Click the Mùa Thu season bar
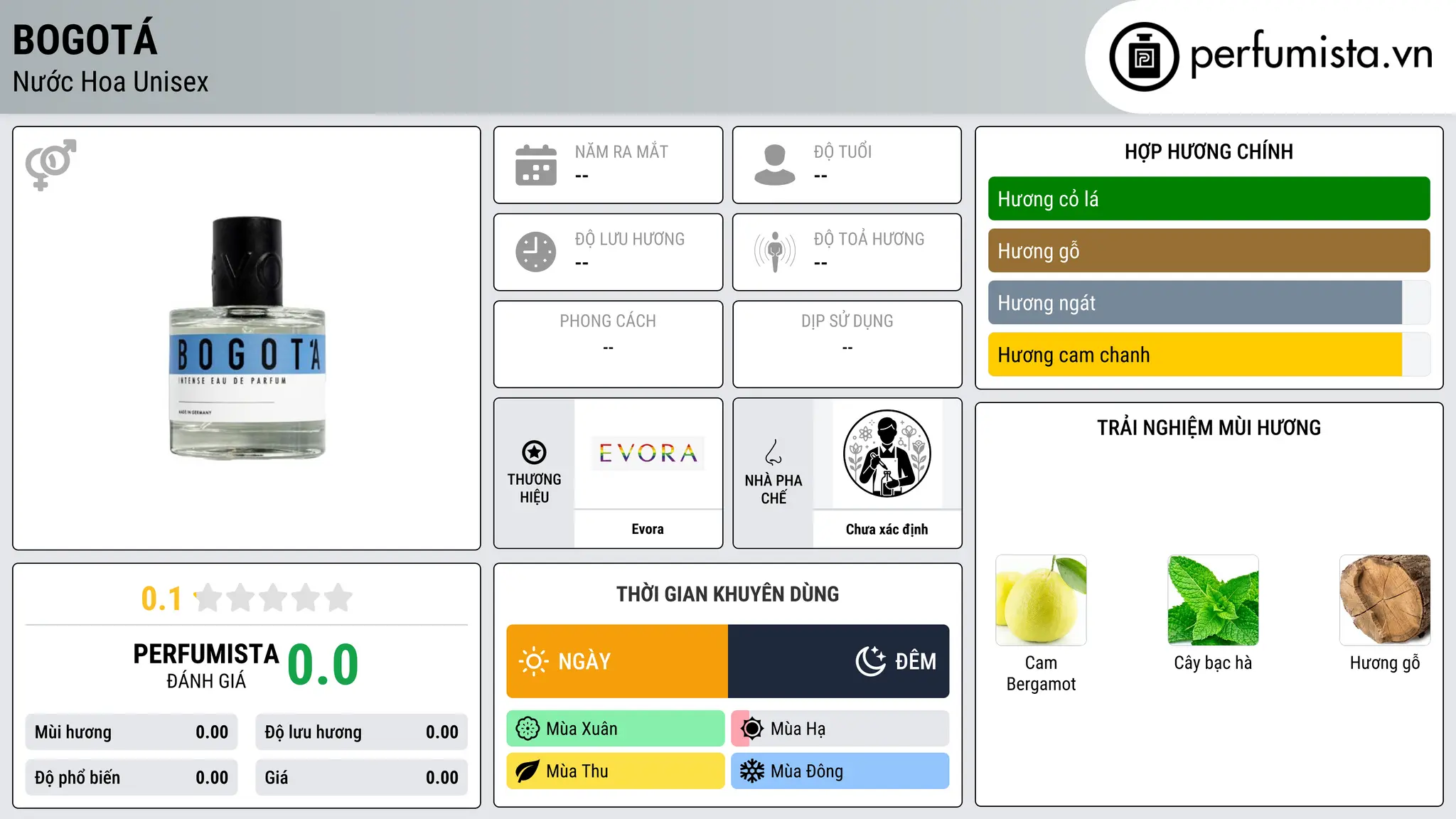Screen dimensions: 1456x819 616,771
